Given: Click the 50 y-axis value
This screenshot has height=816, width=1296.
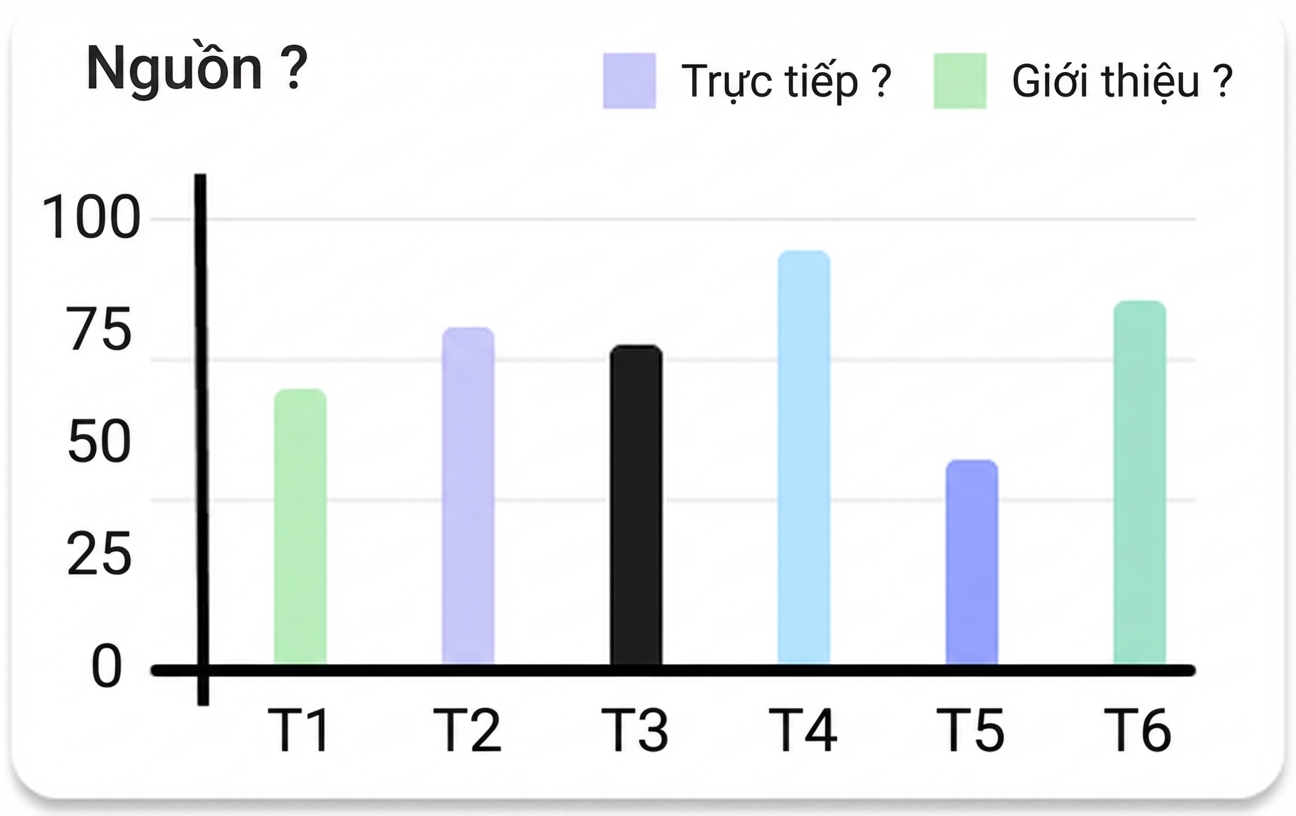Looking at the screenshot, I should (x=100, y=444).
